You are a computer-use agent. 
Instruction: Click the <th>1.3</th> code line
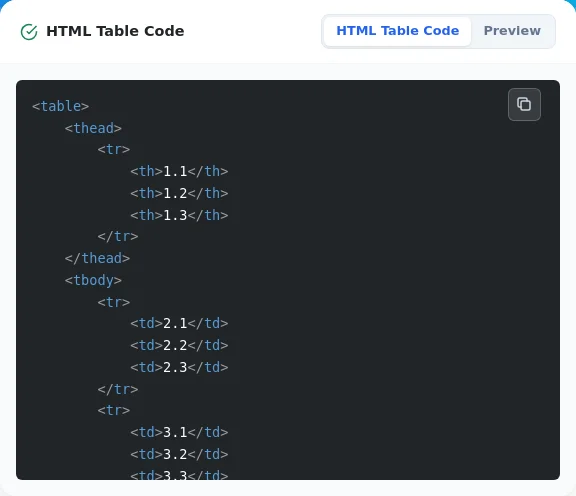pos(179,215)
